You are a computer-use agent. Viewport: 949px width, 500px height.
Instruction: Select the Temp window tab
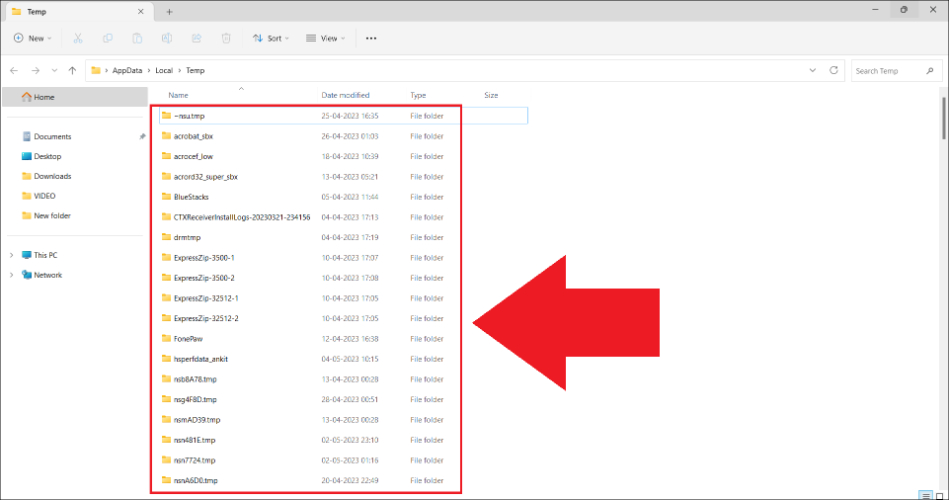pos(77,12)
